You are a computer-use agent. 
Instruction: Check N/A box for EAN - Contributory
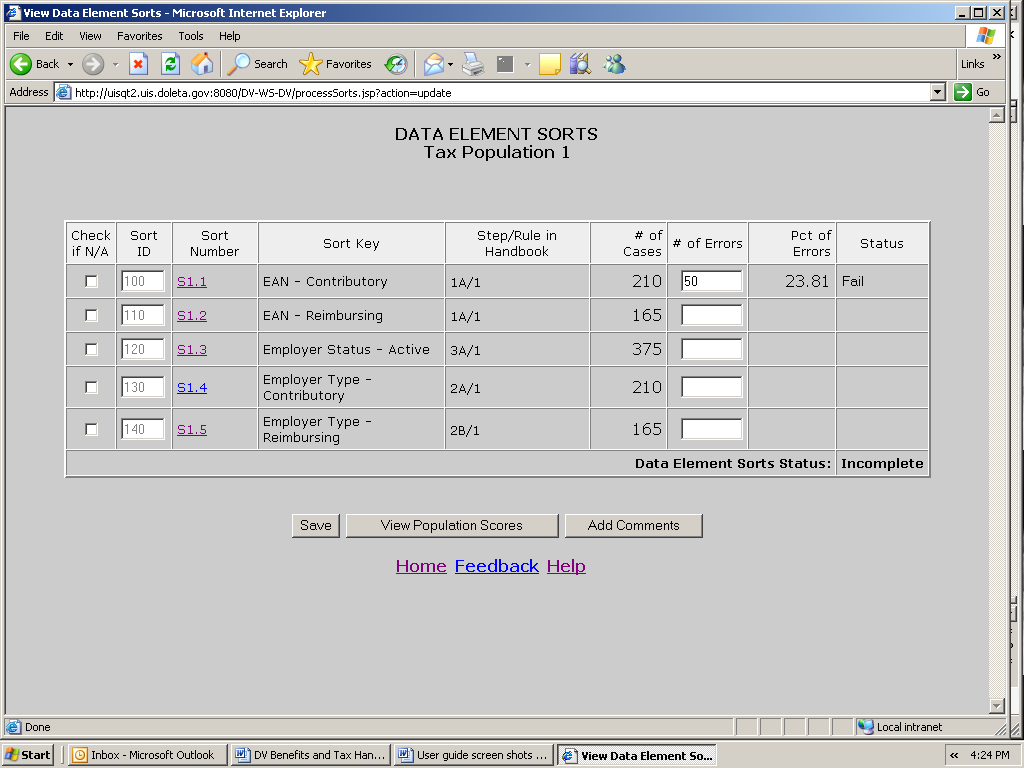pos(91,282)
